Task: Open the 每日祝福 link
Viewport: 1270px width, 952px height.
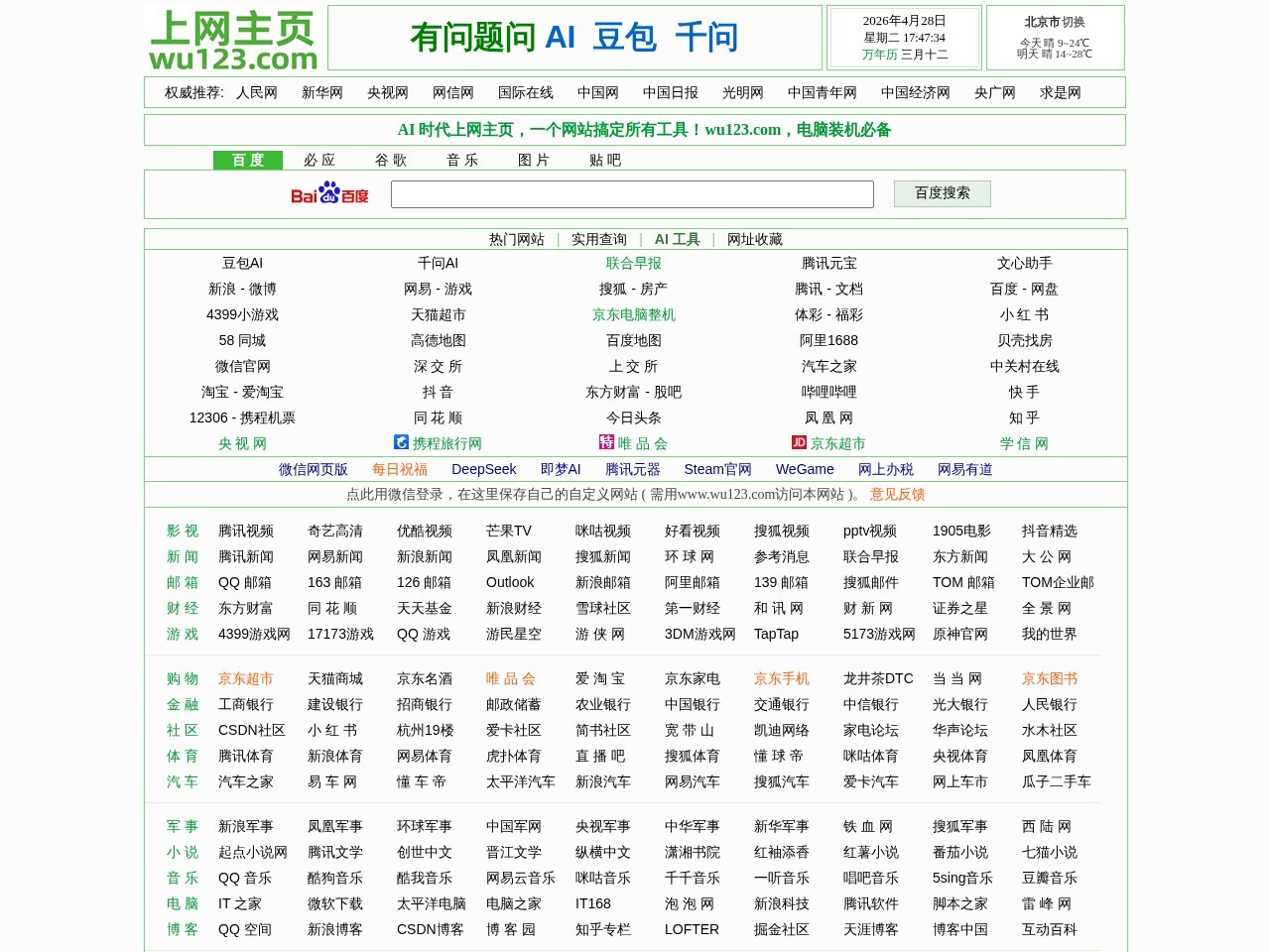Action: coord(400,469)
